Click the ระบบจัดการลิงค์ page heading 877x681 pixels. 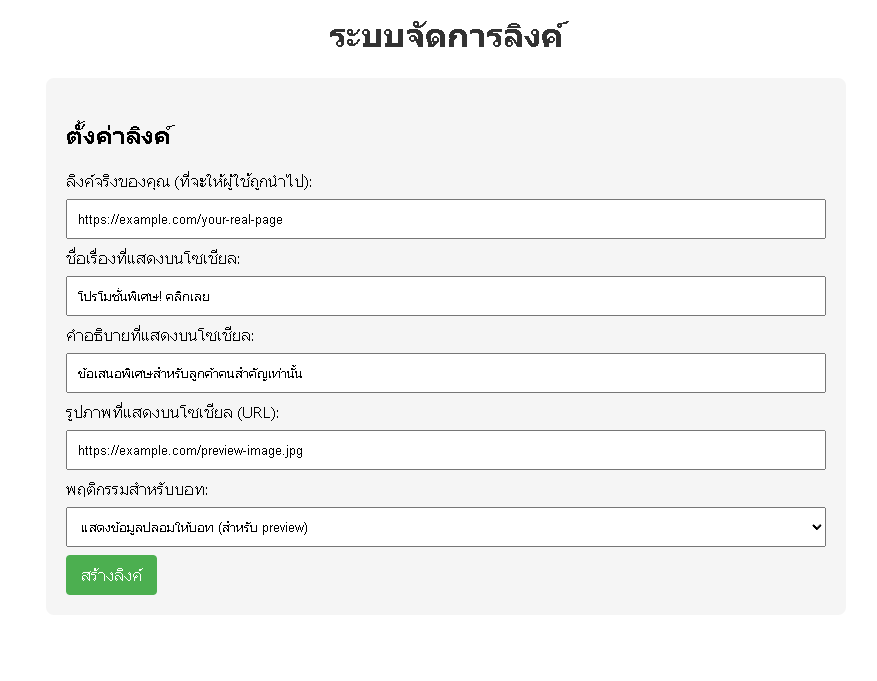point(446,36)
